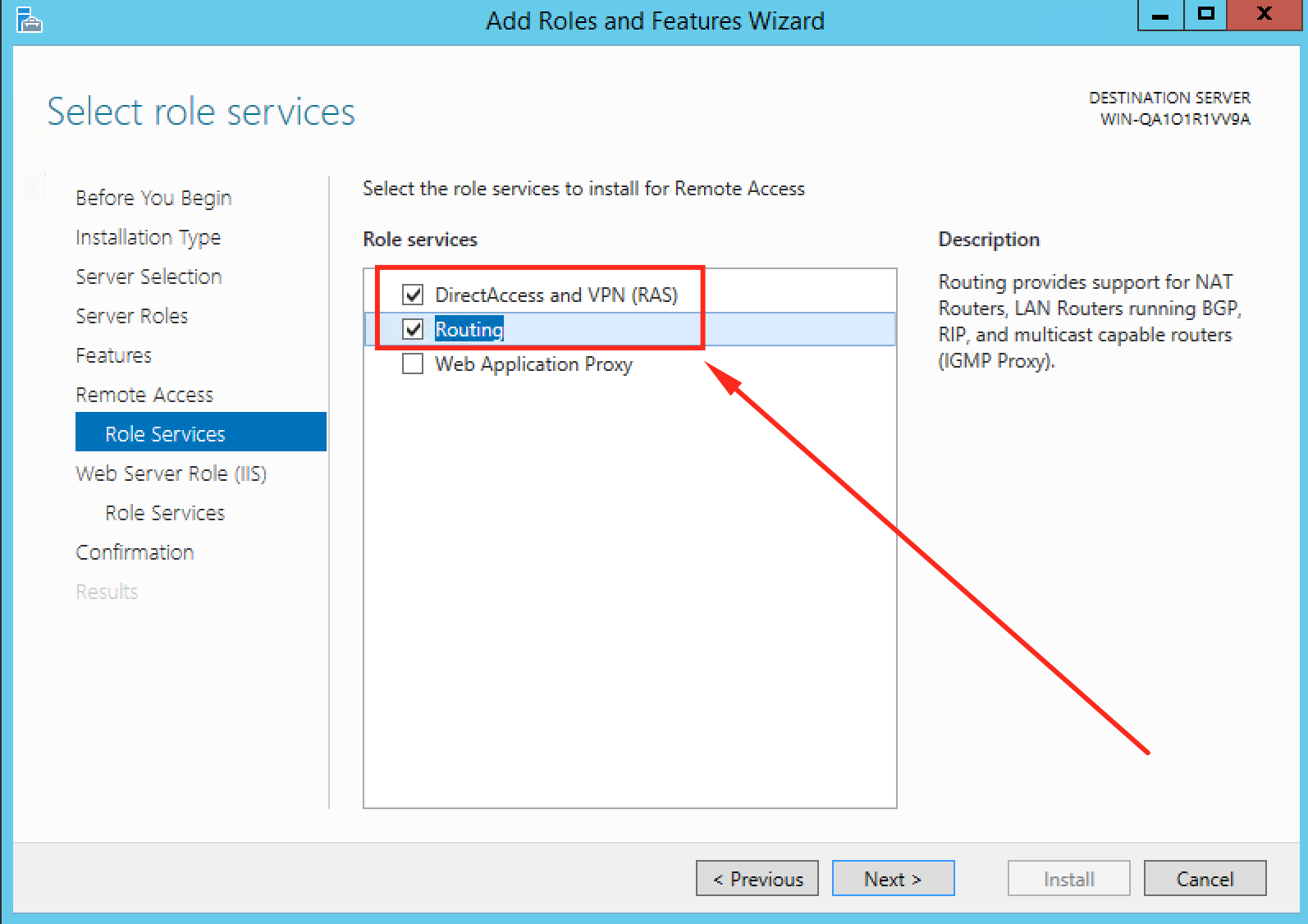Minimize the wizard window
The height and width of the screenshot is (924, 1308).
pos(1161,15)
